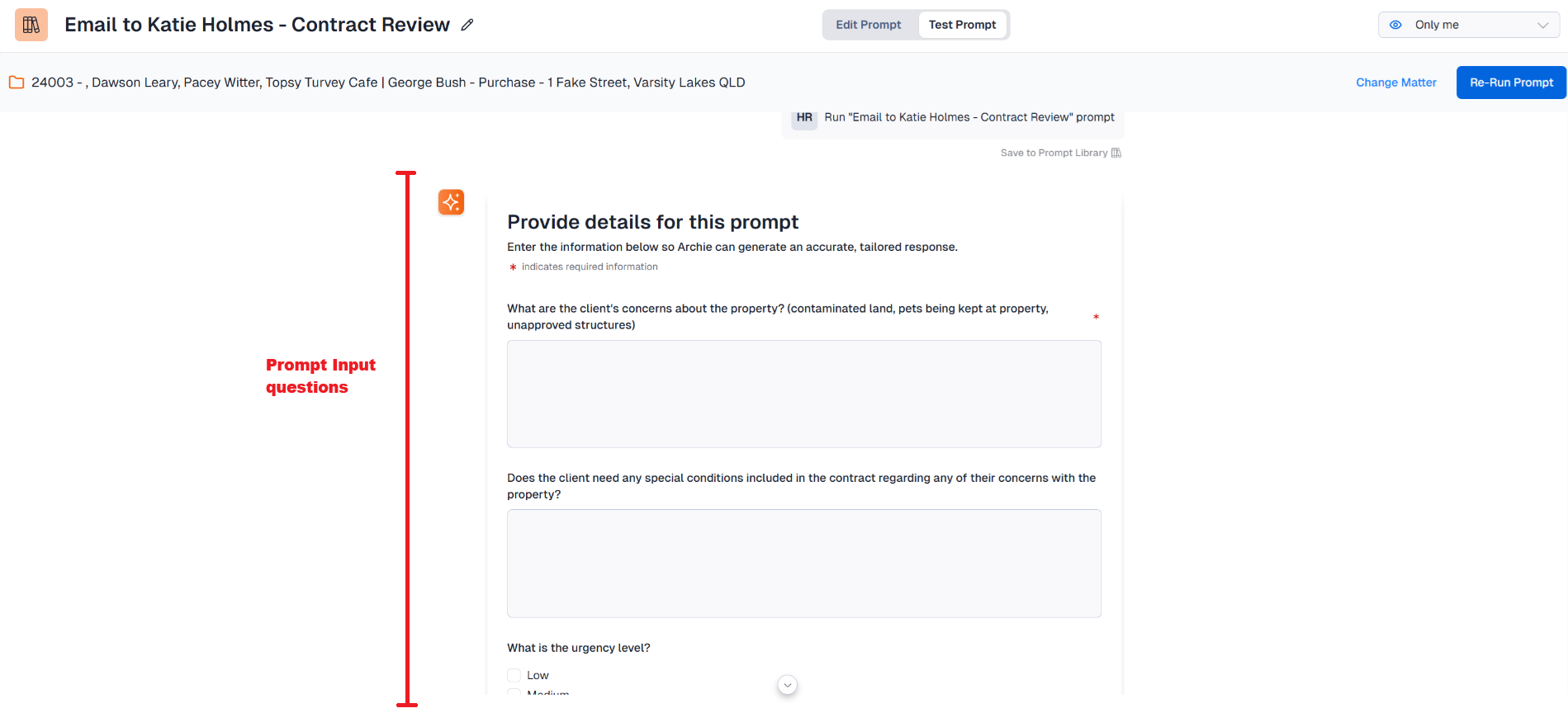This screenshot has height=713, width=1568.
Task: Select the Test Prompt tab
Action: tap(962, 25)
